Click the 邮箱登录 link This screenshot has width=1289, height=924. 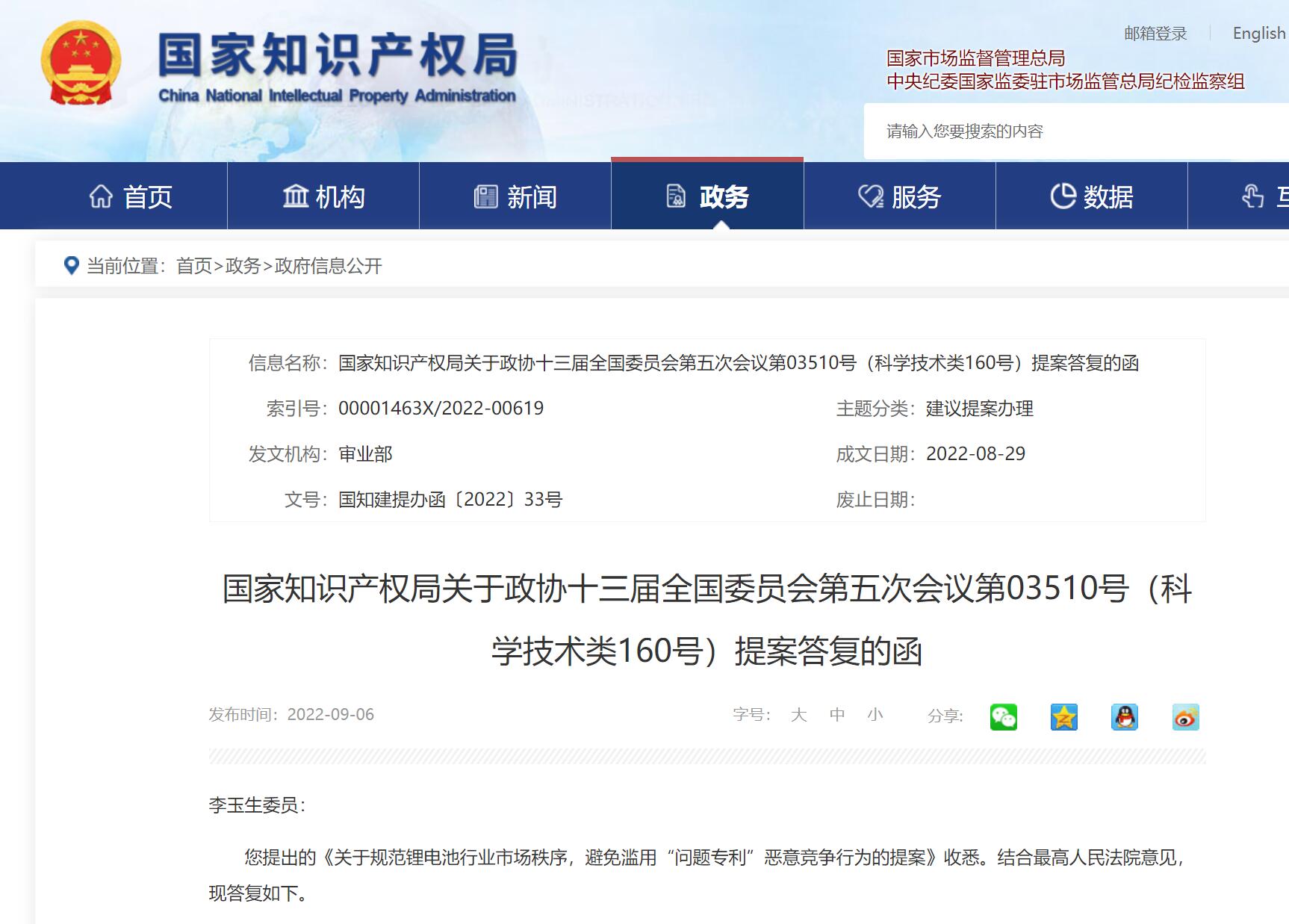click(1155, 34)
